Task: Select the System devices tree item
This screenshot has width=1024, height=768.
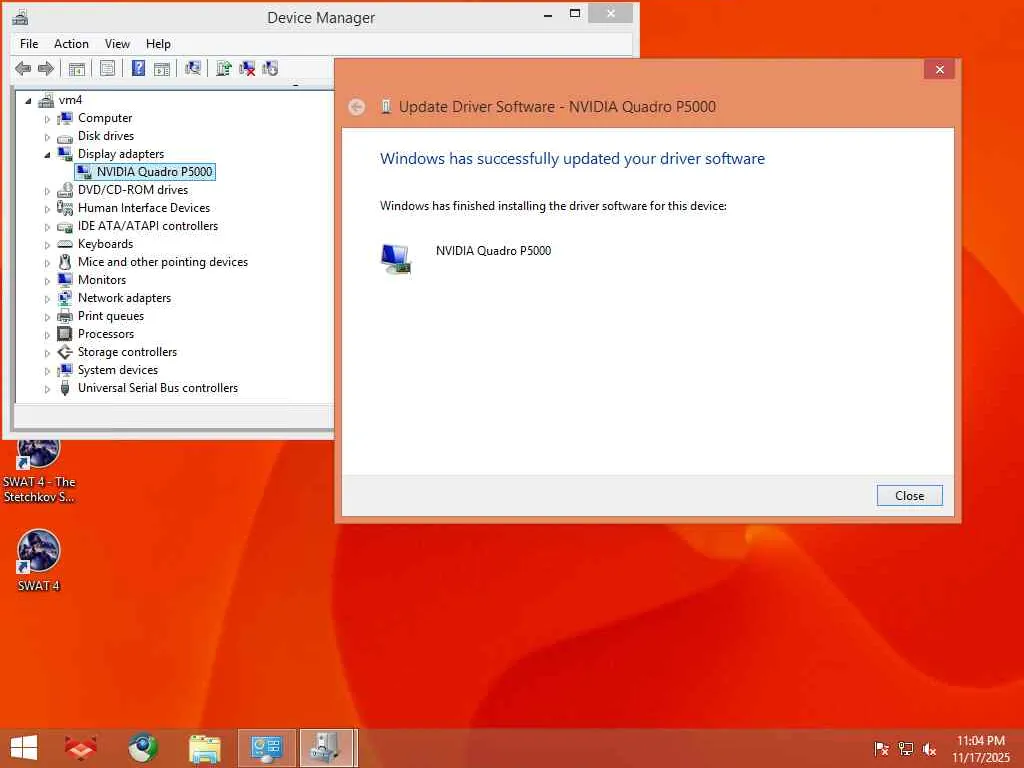Action: pos(118,370)
